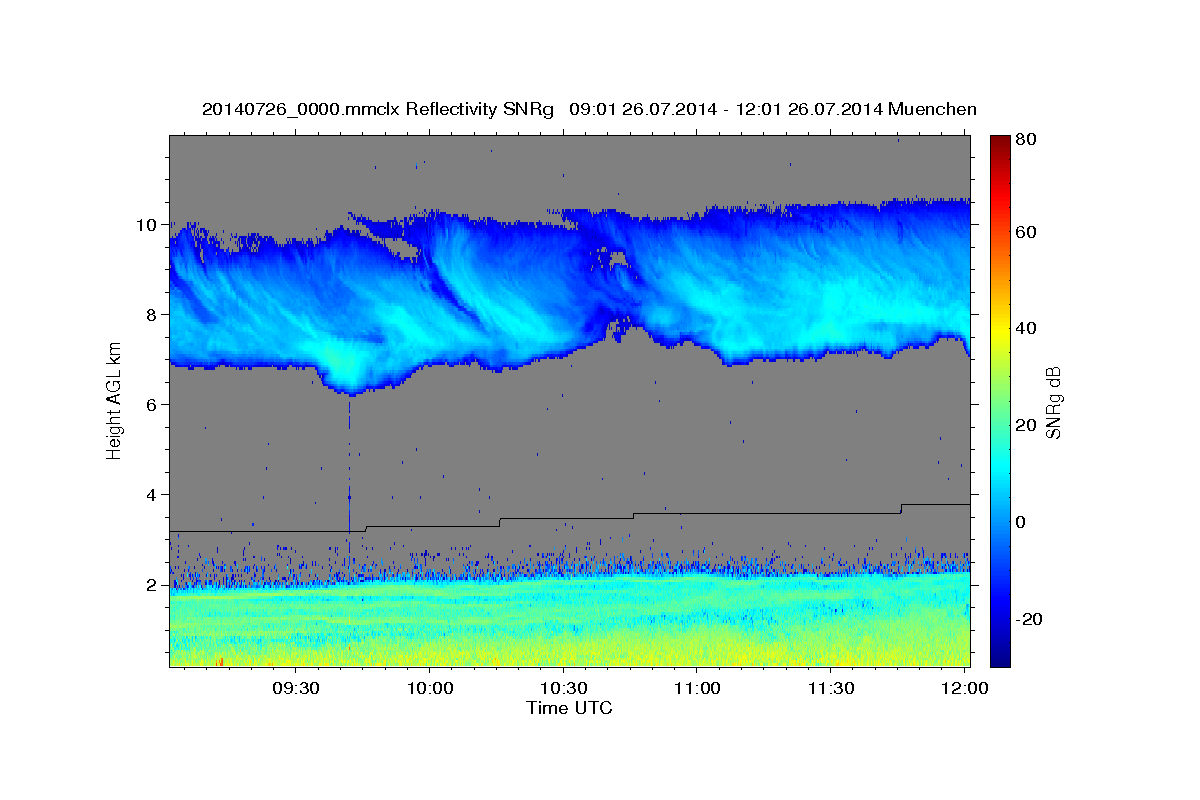
Task: Click the dark red top of the colorbar
Action: click(x=1000, y=143)
